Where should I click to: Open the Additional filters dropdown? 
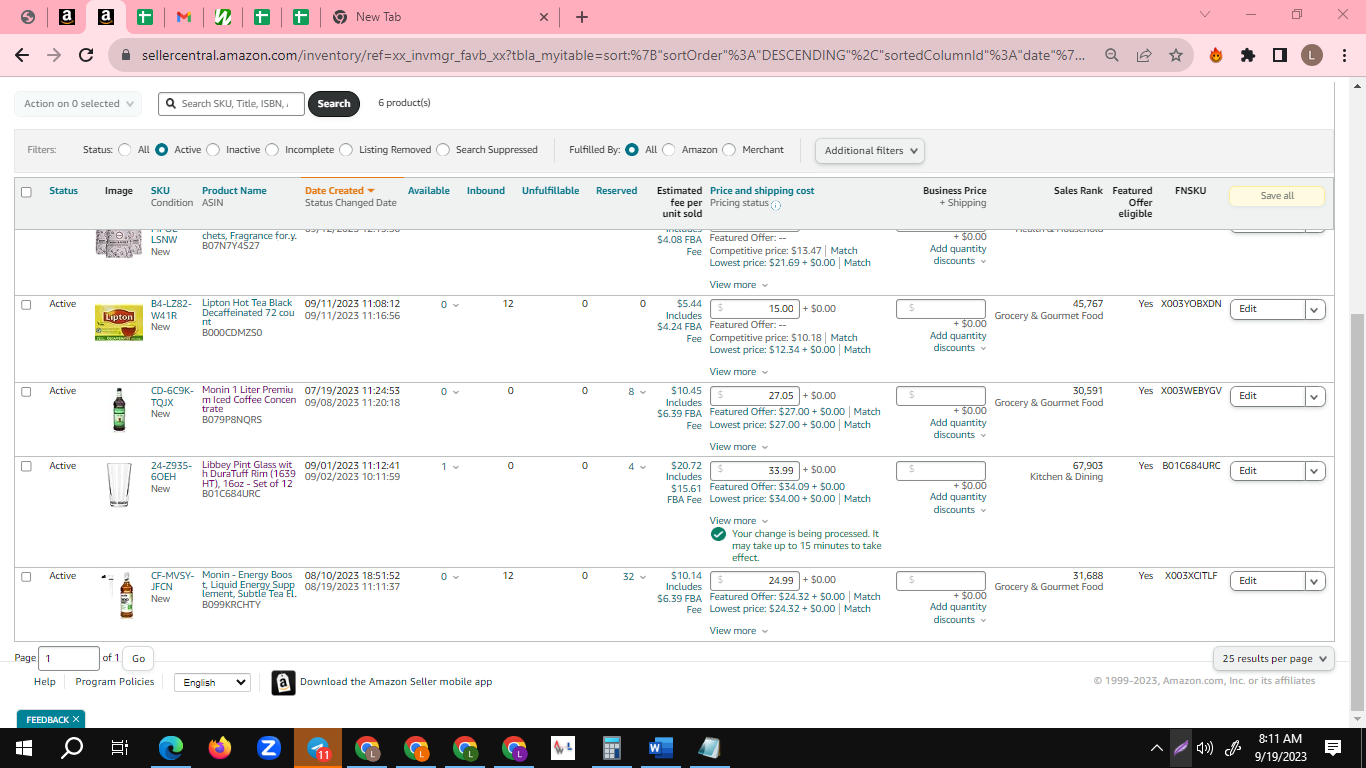pyautogui.click(x=870, y=151)
